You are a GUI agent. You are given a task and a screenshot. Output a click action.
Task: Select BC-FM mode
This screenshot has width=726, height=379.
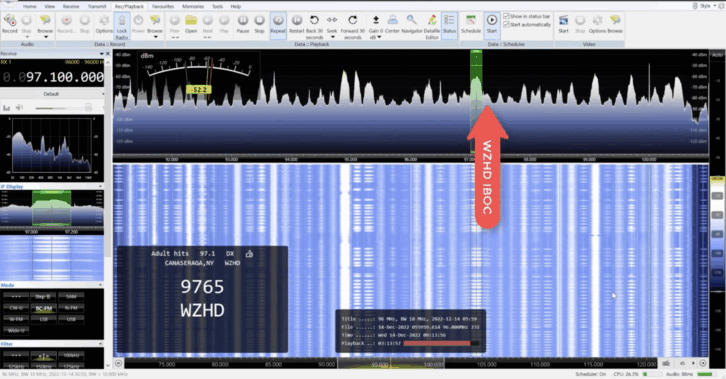click(x=44, y=308)
